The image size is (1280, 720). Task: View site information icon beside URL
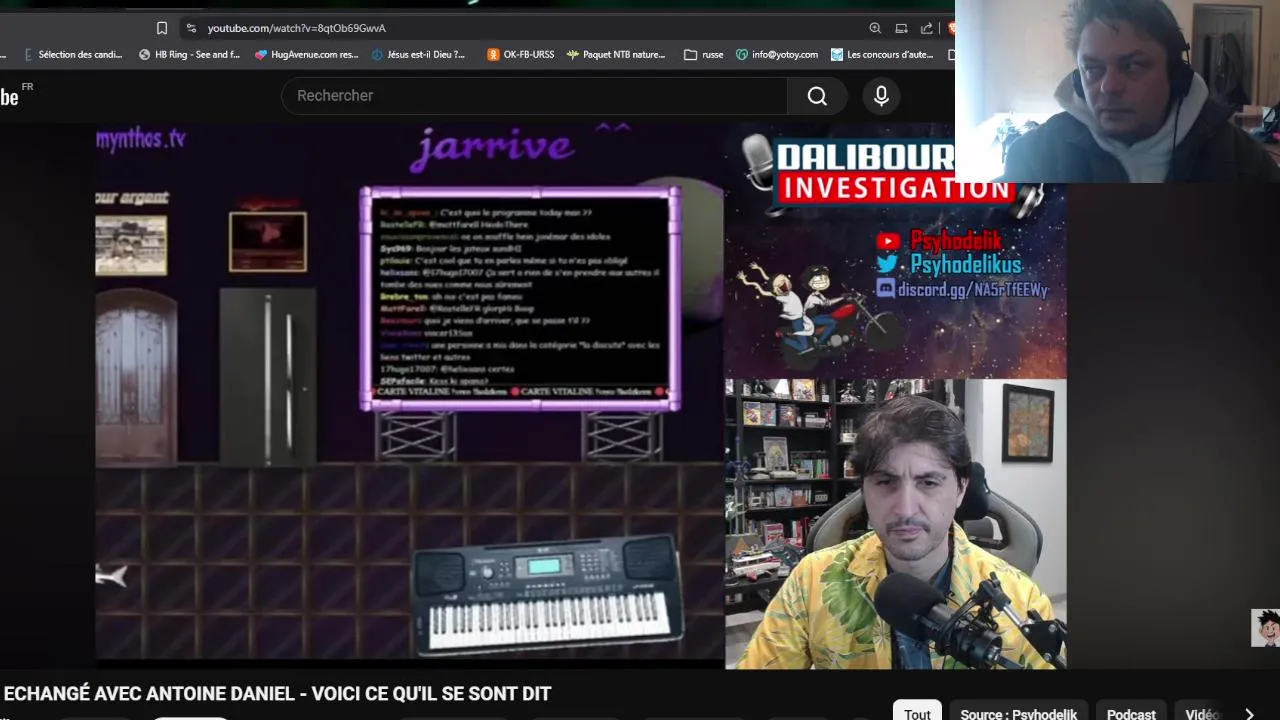pos(191,28)
